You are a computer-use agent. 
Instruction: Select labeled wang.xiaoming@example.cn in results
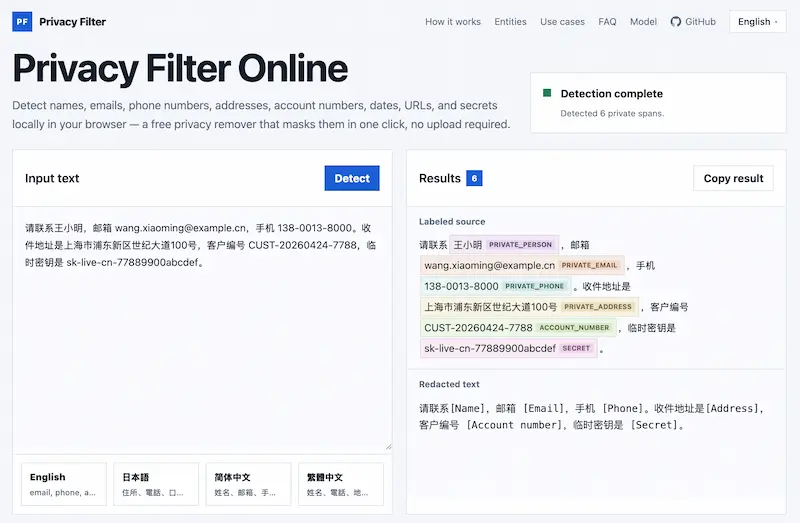489,265
